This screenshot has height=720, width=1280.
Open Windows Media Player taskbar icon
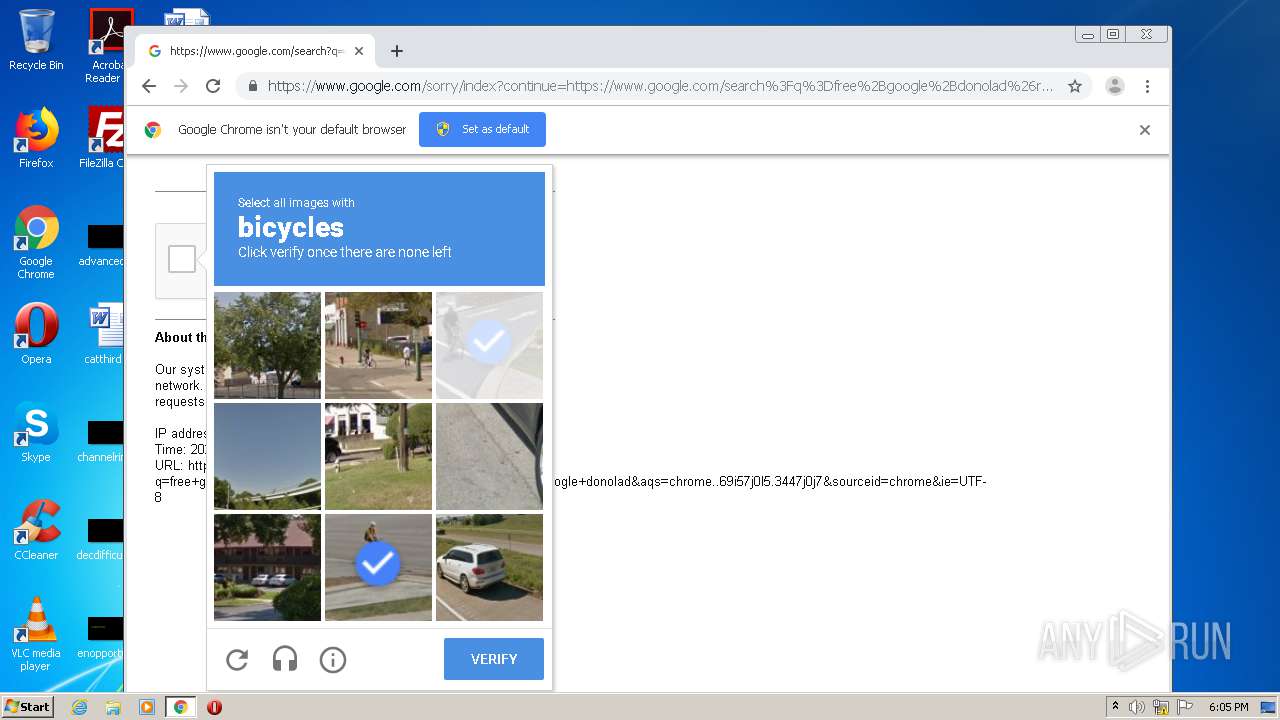[x=146, y=707]
